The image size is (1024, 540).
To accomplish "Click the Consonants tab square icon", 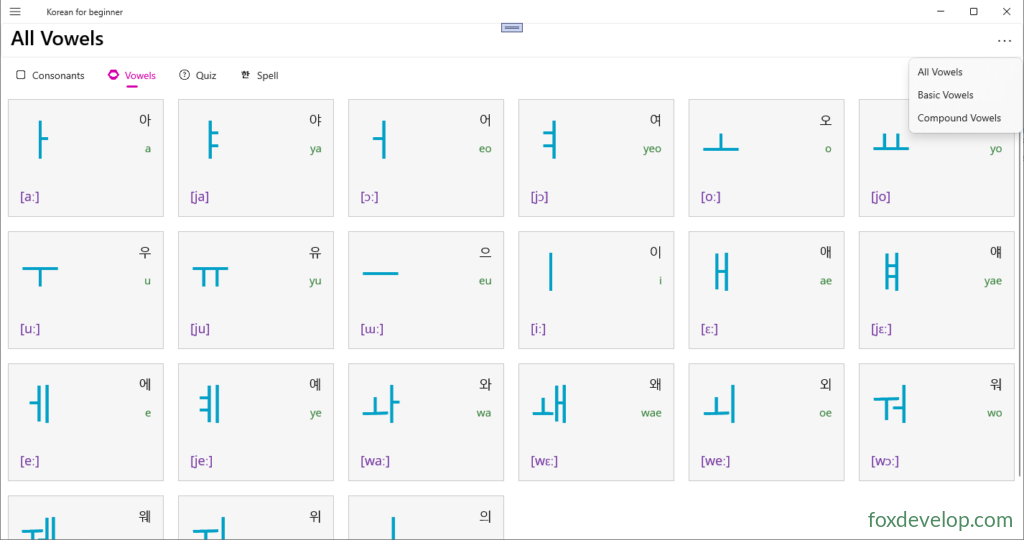I will [x=21, y=74].
